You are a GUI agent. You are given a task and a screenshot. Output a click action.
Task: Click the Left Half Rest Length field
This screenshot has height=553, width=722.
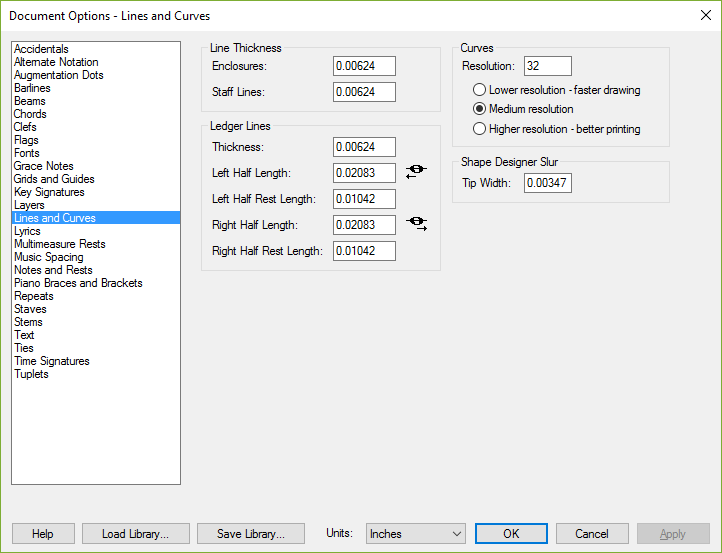364,199
